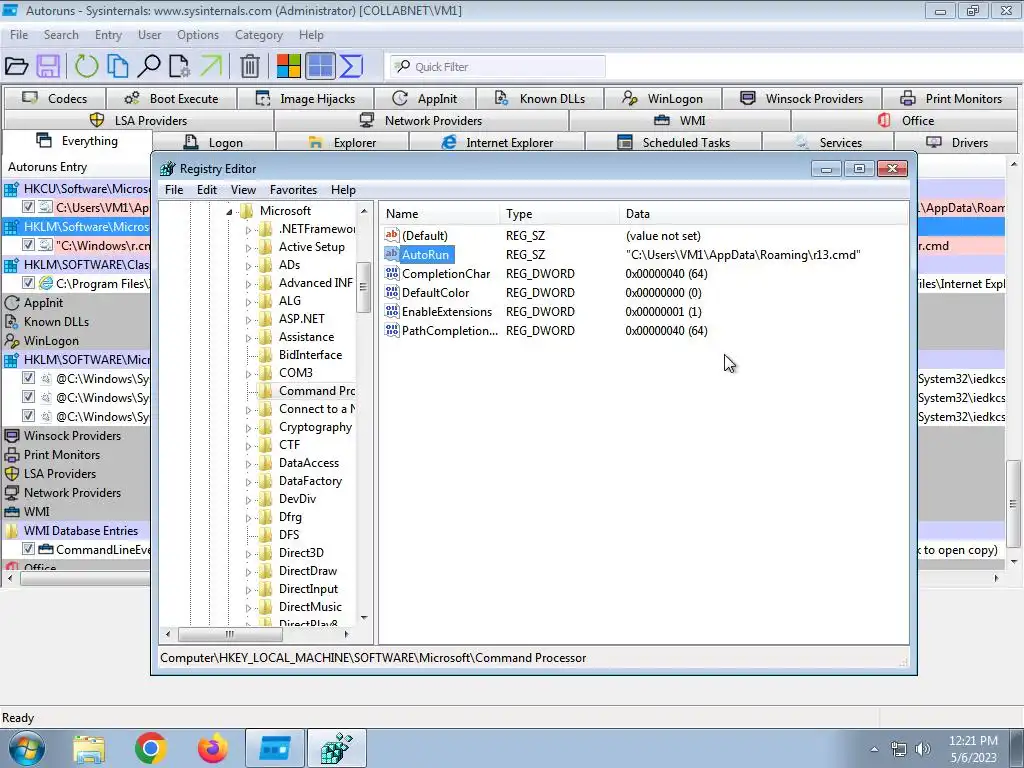Image resolution: width=1024 pixels, height=768 pixels.
Task: Expand the Active Setup registry key
Action: (248, 248)
